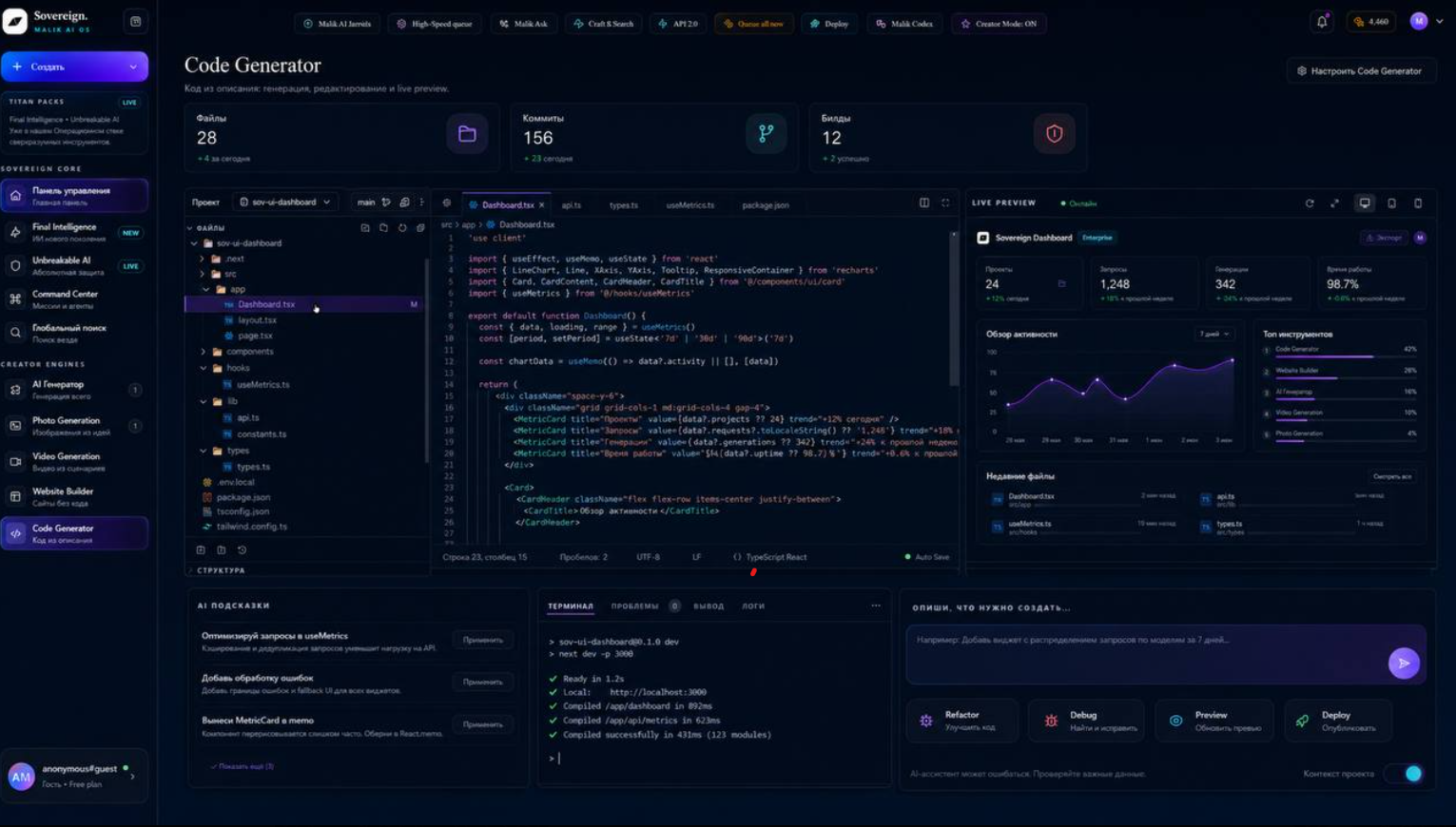Switch to the useMetrics.ts editor tab

point(689,204)
